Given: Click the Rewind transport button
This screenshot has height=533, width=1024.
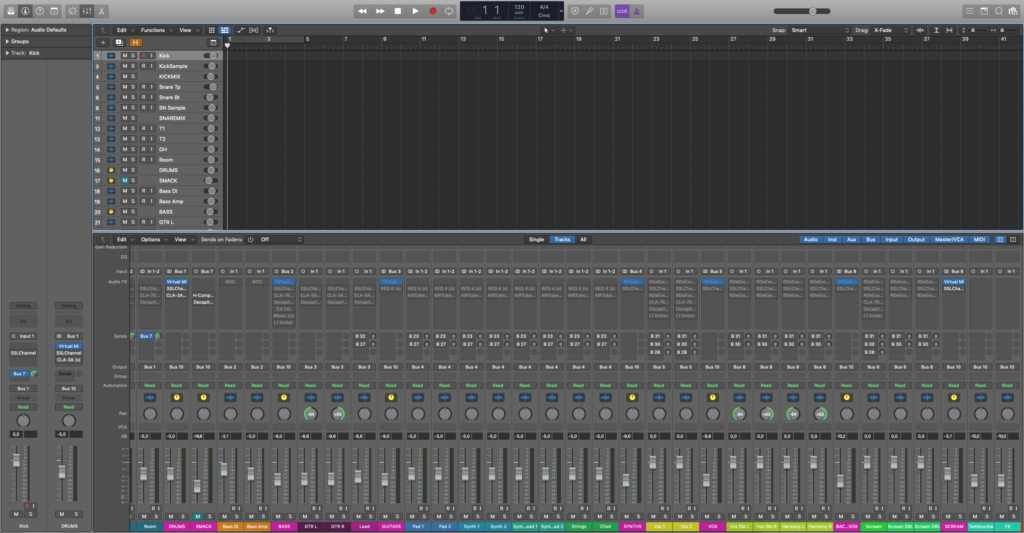Looking at the screenshot, I should coord(362,11).
